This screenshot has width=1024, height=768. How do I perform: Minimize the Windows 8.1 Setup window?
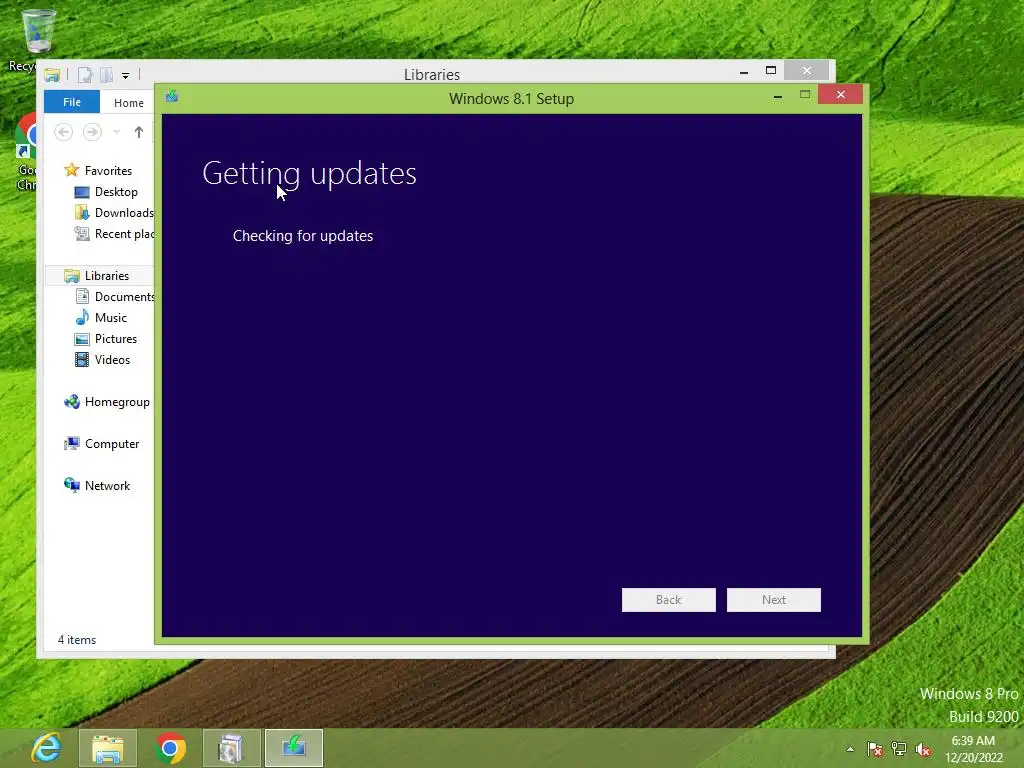(778, 96)
